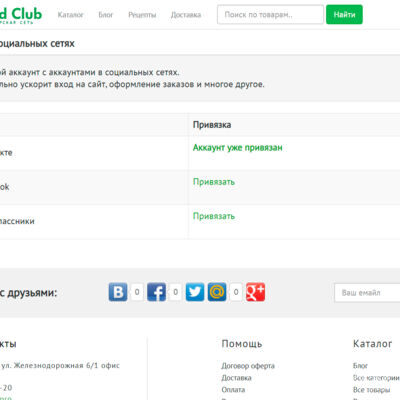
Task: Click the VKontakte share counter
Action: coord(137,292)
